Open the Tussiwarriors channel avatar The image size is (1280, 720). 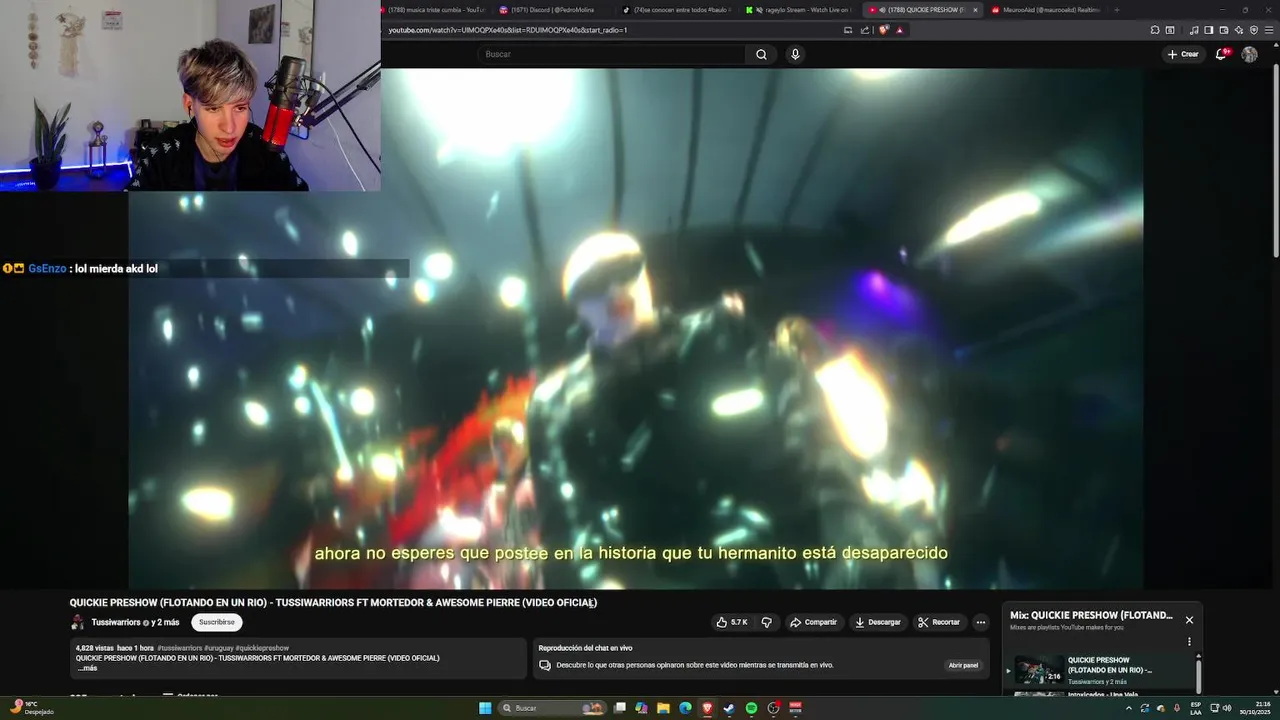(77, 622)
